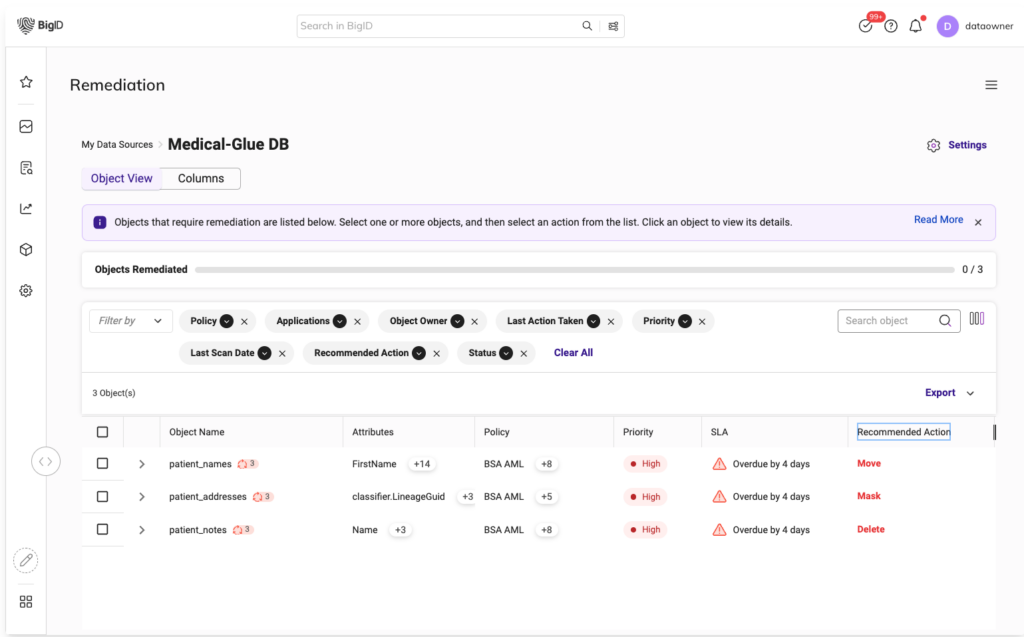This screenshot has width=1024, height=637.
Task: Open the Read More link
Action: click(938, 220)
